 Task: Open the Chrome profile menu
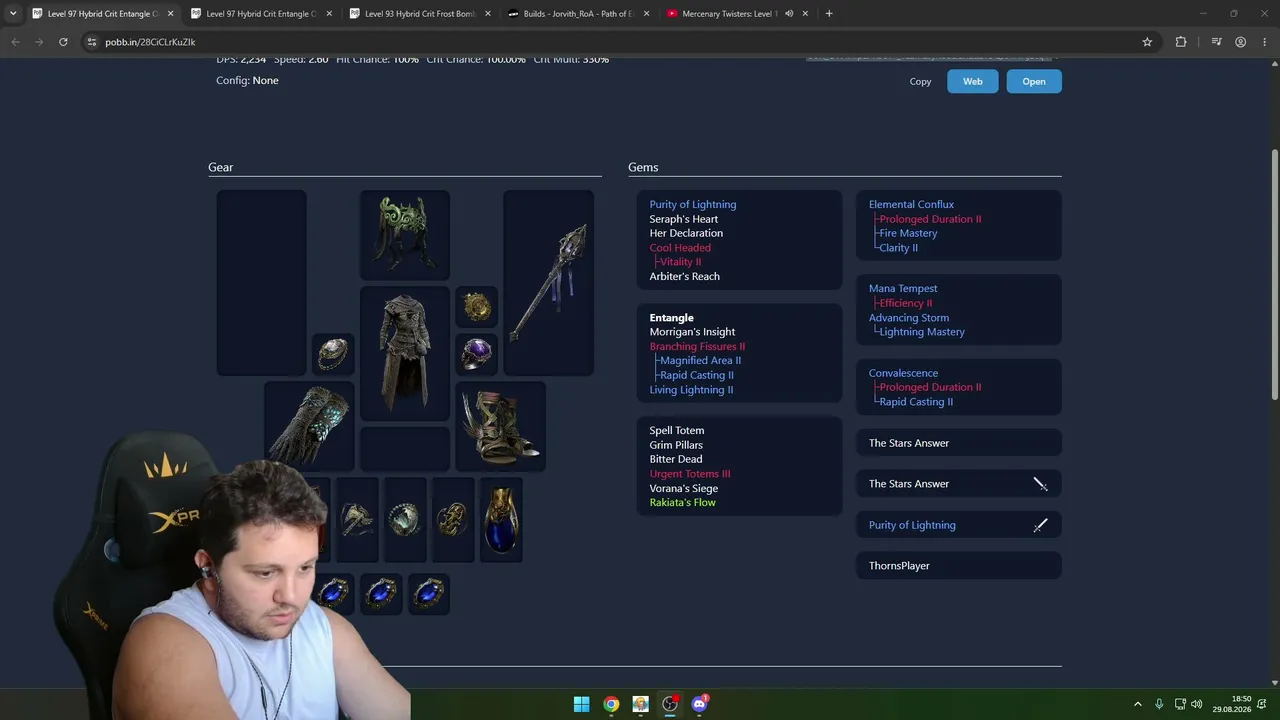[x=1240, y=42]
